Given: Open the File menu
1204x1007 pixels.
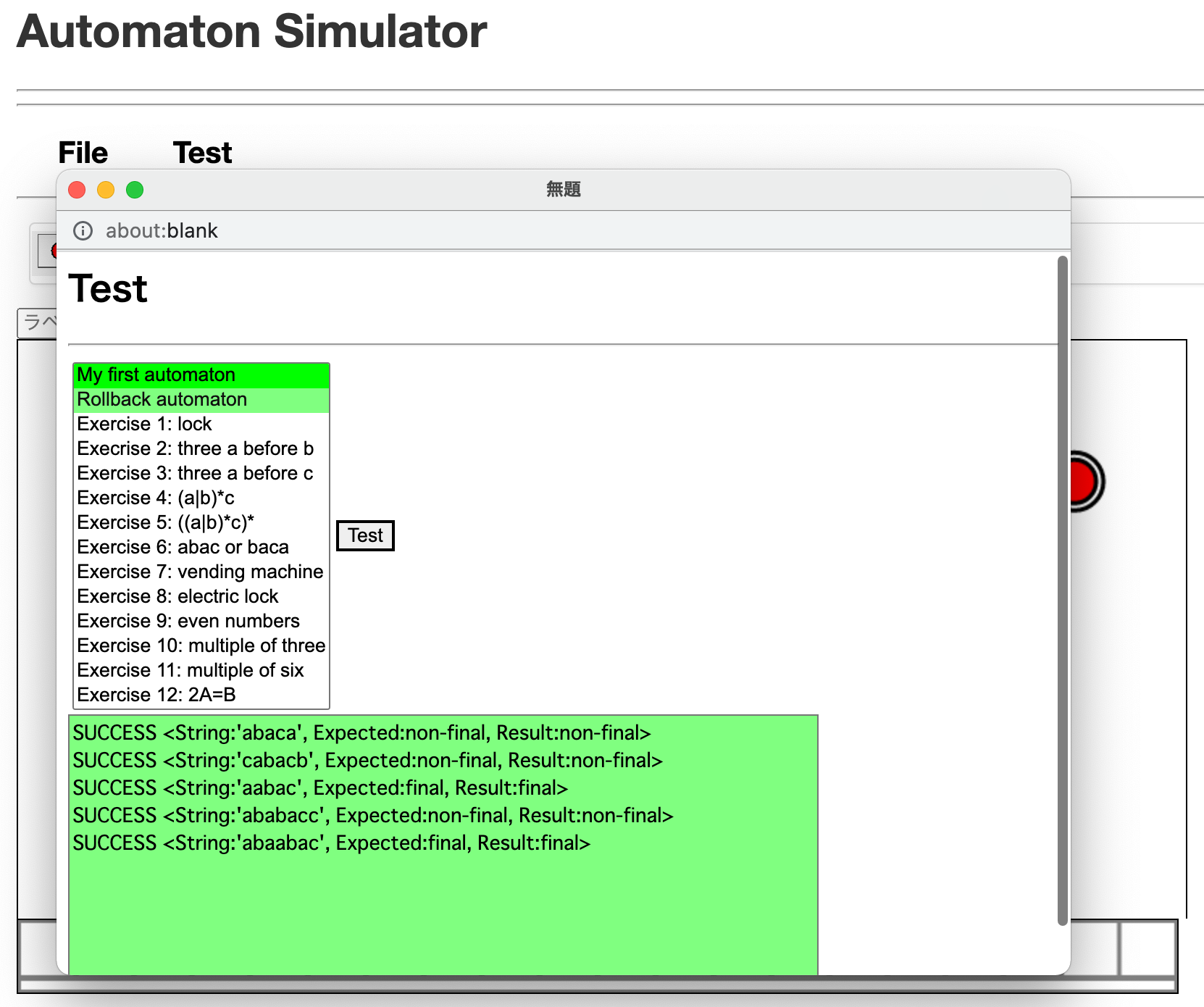Looking at the screenshot, I should [83, 153].
